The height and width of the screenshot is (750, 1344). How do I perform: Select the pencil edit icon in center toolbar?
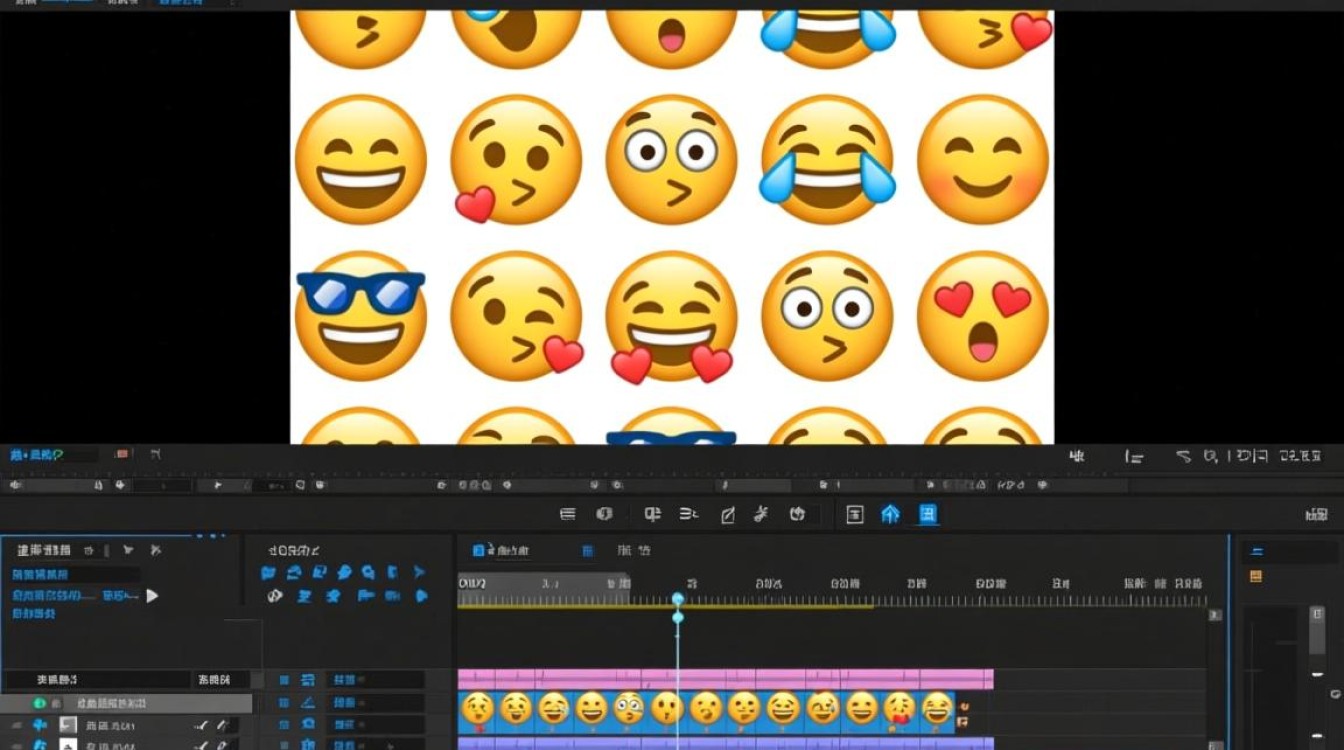[728, 515]
